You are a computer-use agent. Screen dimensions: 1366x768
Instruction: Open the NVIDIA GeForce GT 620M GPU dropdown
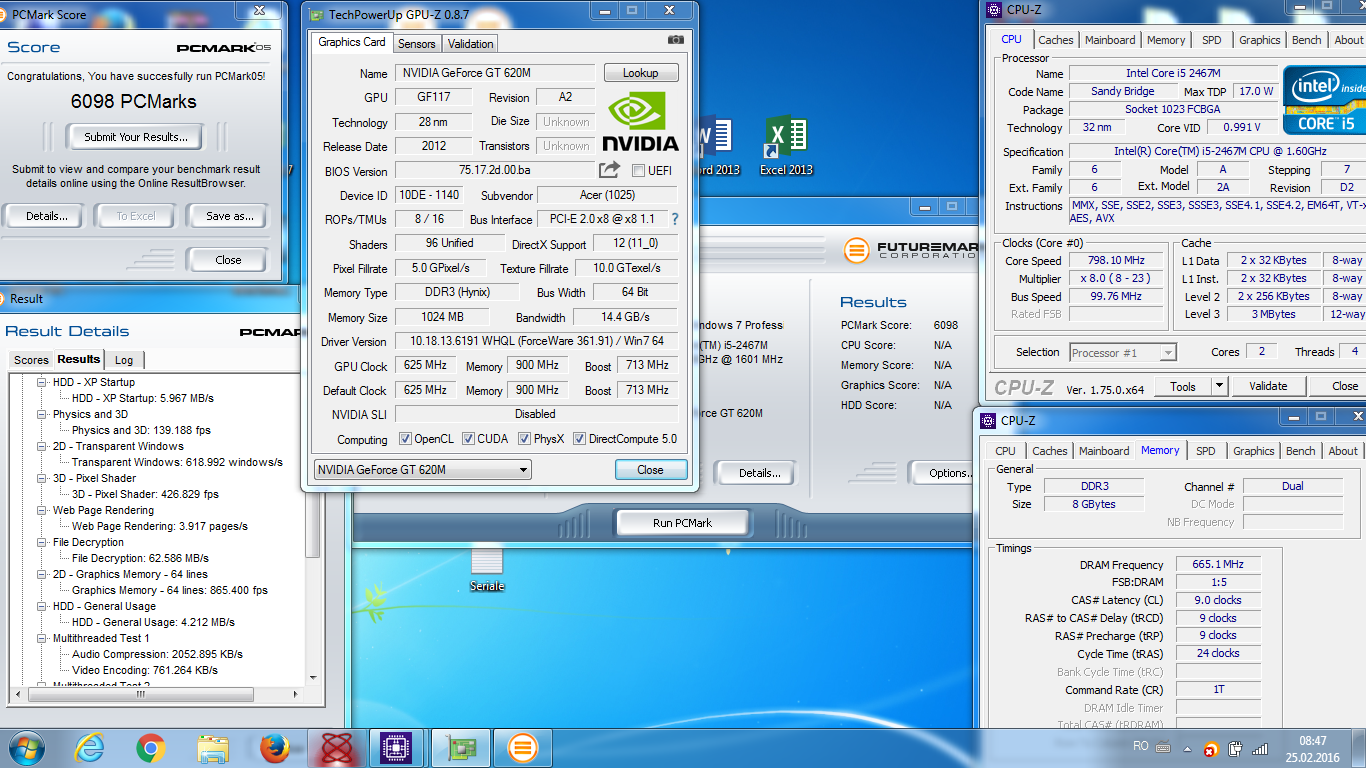(423, 470)
